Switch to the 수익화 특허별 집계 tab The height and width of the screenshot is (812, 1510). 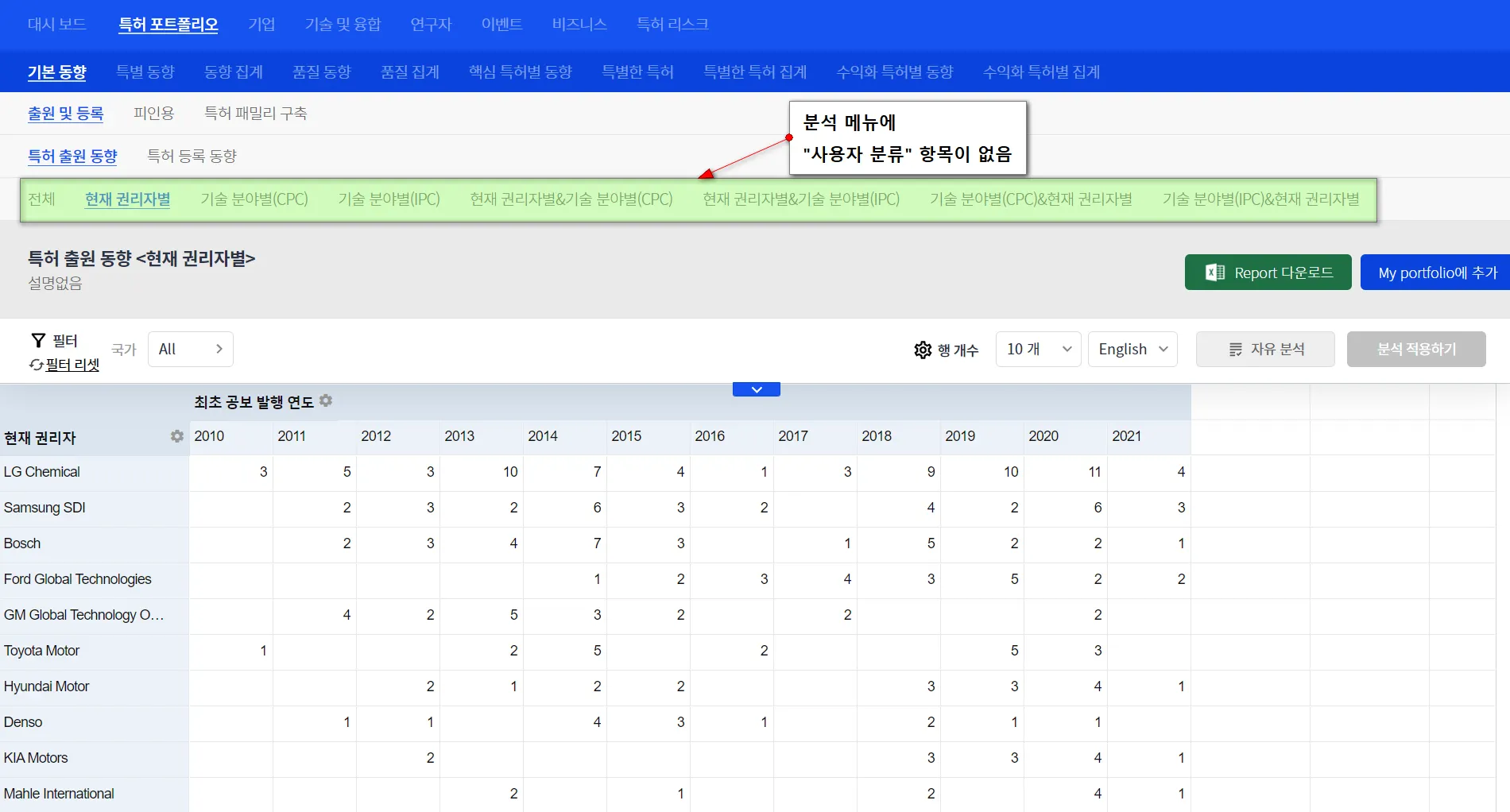tap(1041, 72)
